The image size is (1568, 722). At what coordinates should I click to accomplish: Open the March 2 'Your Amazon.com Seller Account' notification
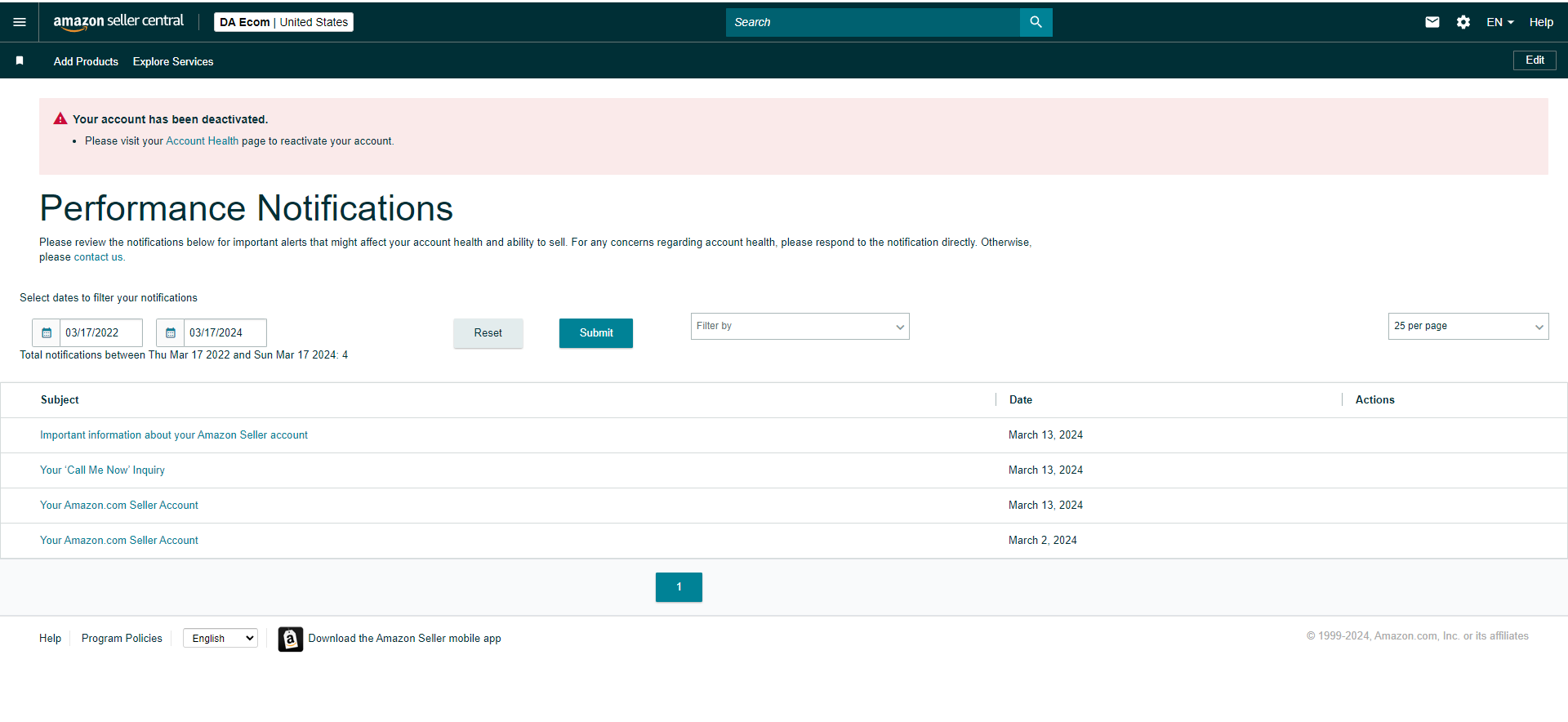tap(119, 541)
